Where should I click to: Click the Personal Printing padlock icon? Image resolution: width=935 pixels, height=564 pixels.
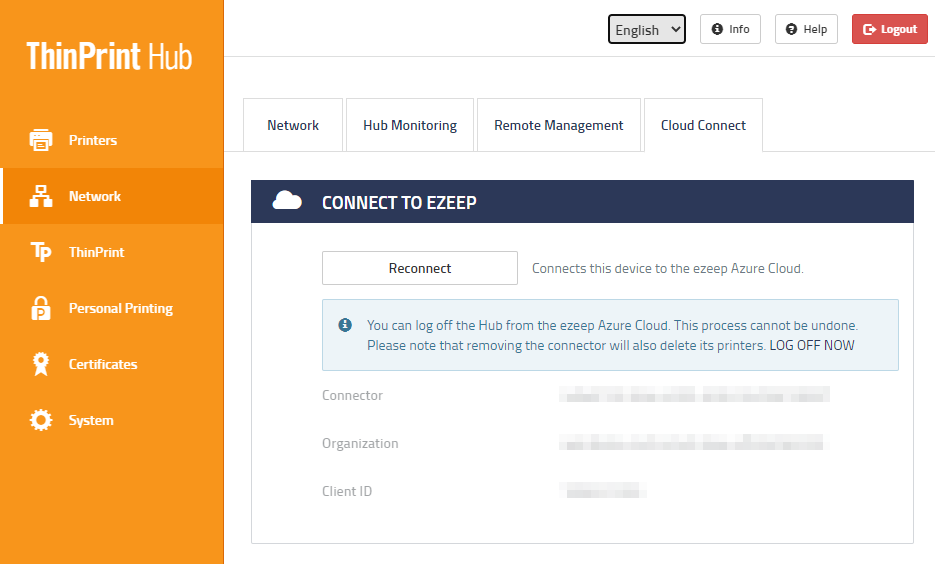point(41,308)
